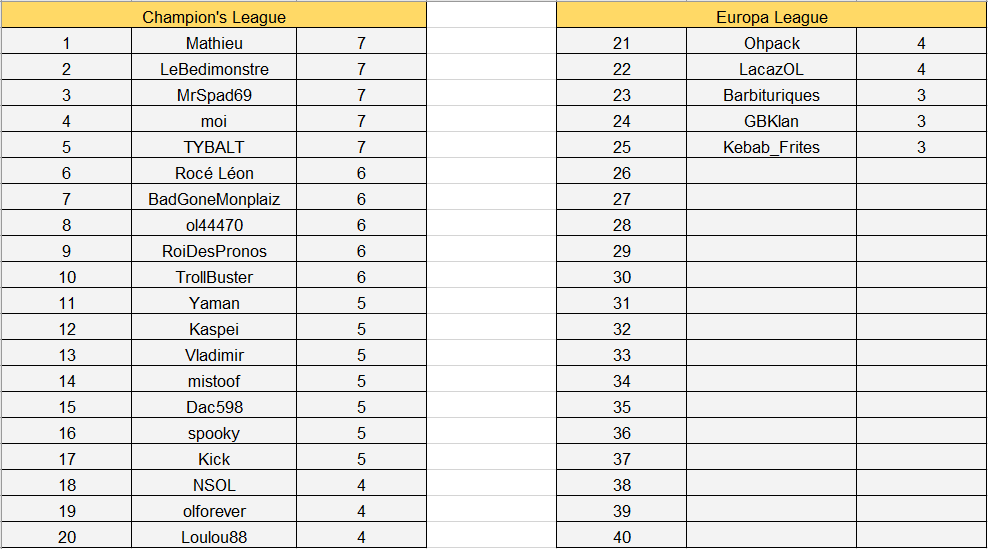The height and width of the screenshot is (549, 988).
Task: Click the Vladimir name cell
Action: [214, 355]
